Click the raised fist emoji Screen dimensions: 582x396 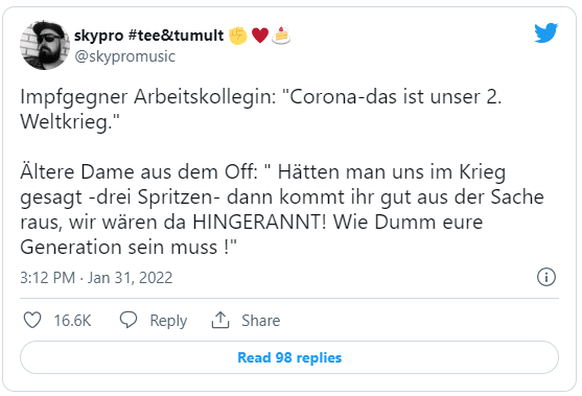click(238, 36)
